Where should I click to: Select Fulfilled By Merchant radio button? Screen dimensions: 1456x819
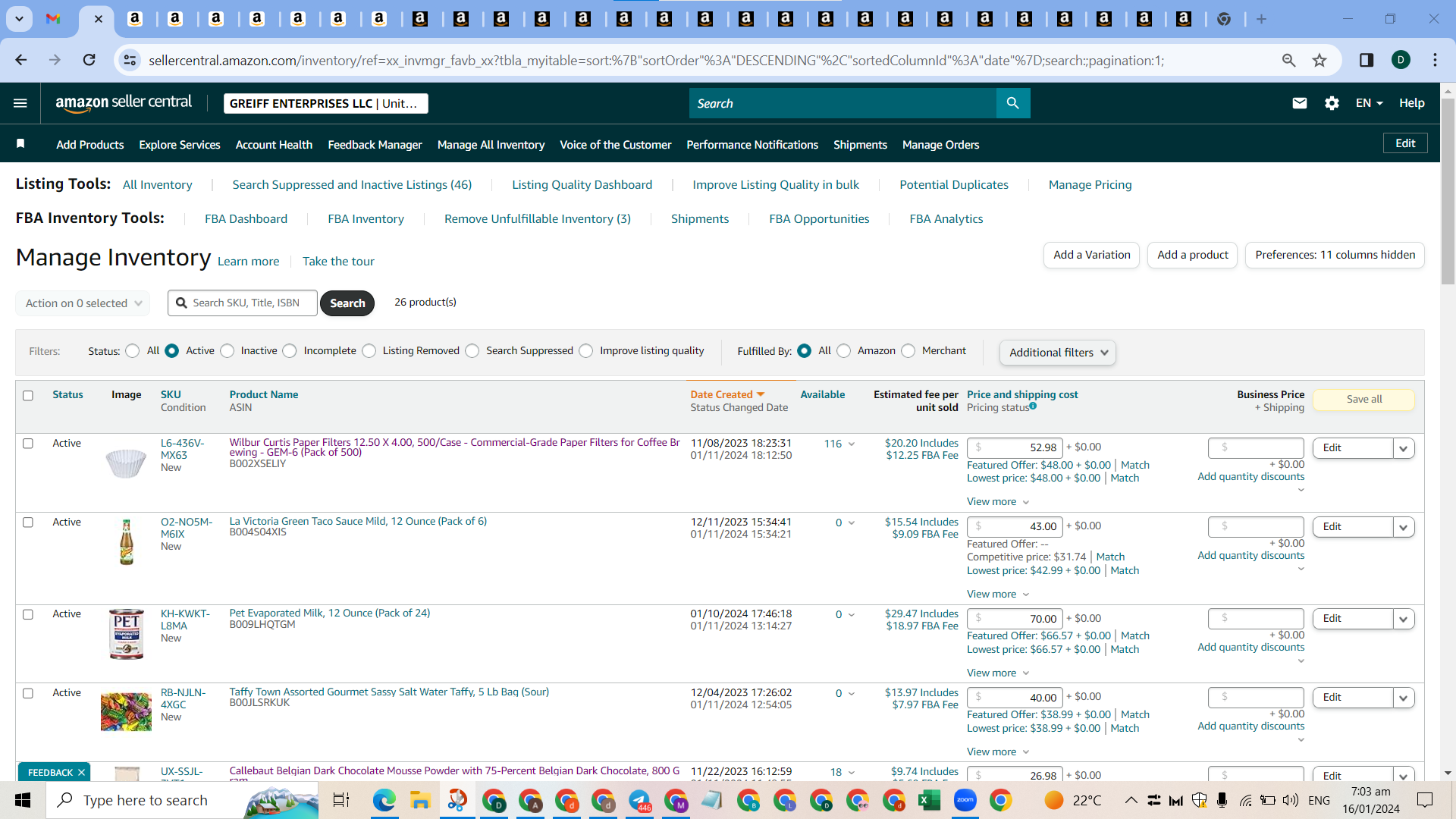pyautogui.click(x=908, y=350)
